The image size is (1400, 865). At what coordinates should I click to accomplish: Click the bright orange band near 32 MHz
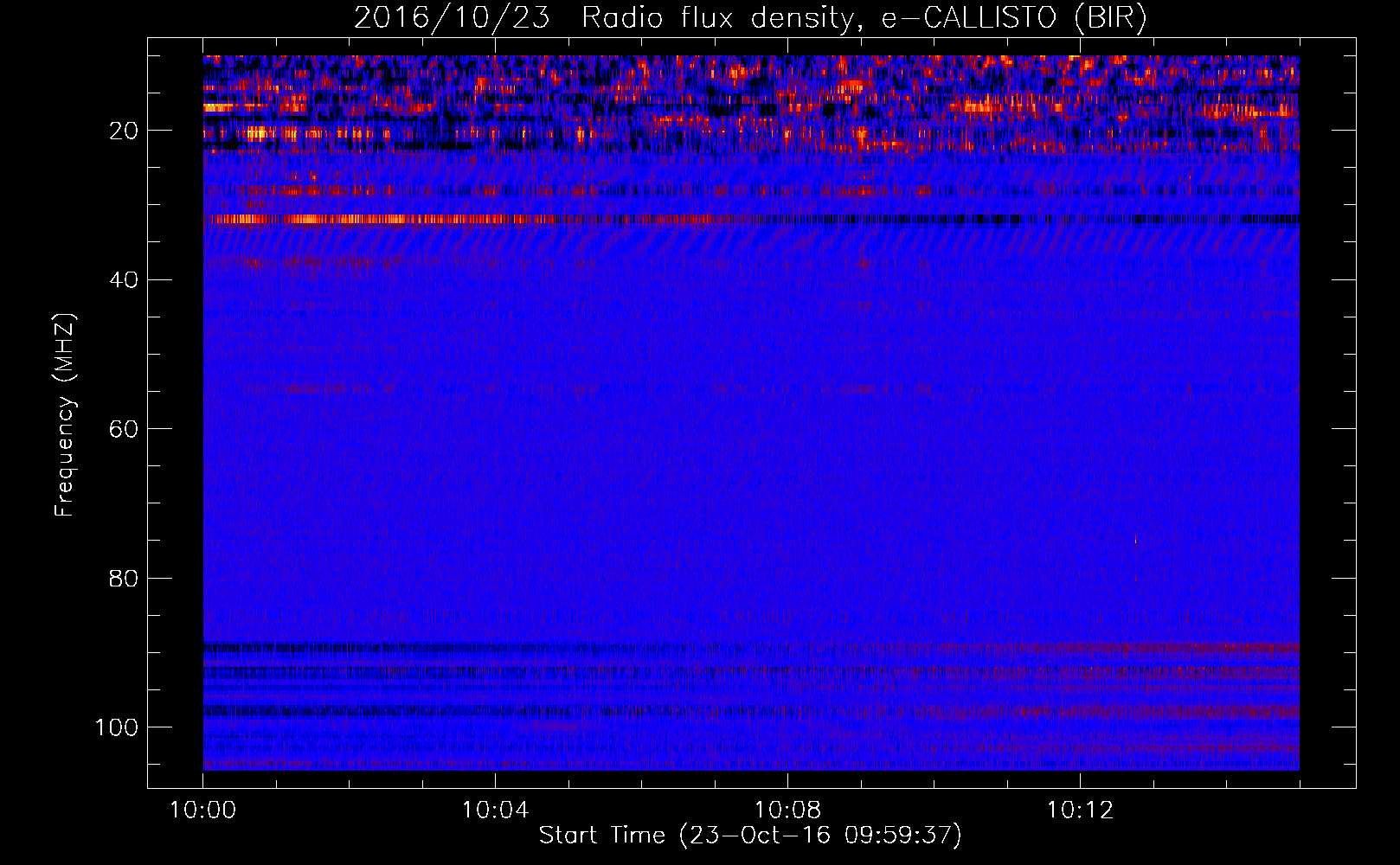[x=381, y=219]
